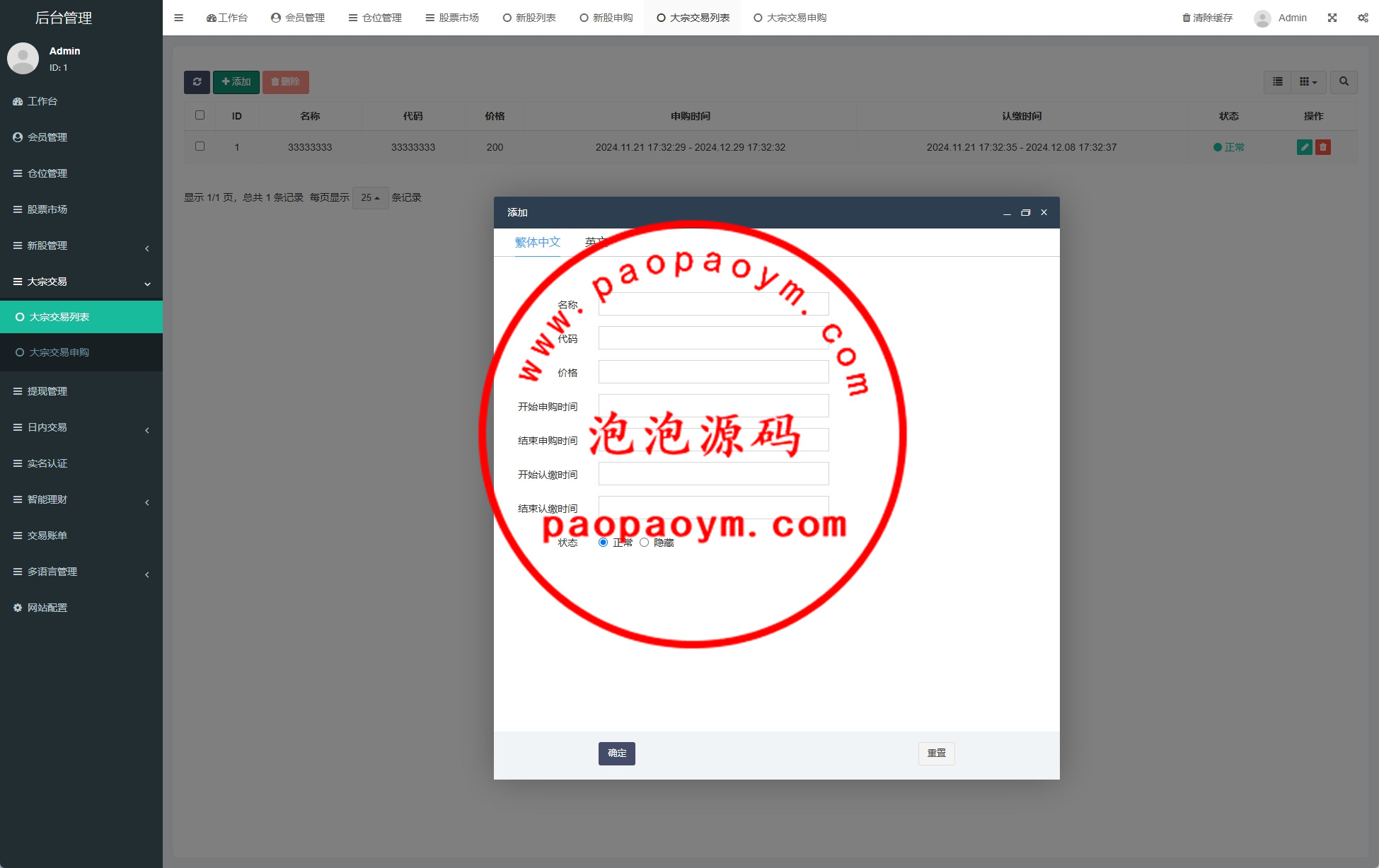
Task: Click the 价格 input field in dialog
Action: 713,372
